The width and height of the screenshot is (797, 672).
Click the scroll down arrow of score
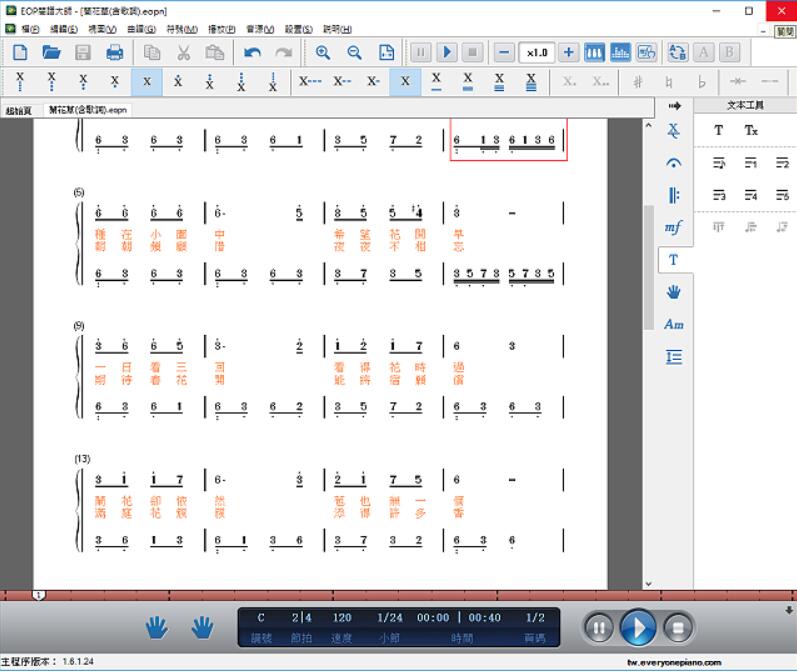click(x=649, y=584)
